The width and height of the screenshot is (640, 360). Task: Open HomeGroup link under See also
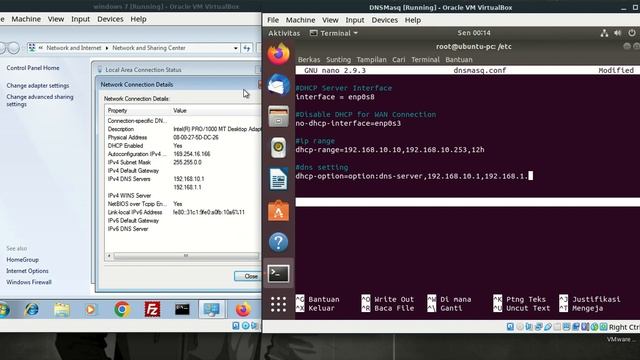coord(22,260)
